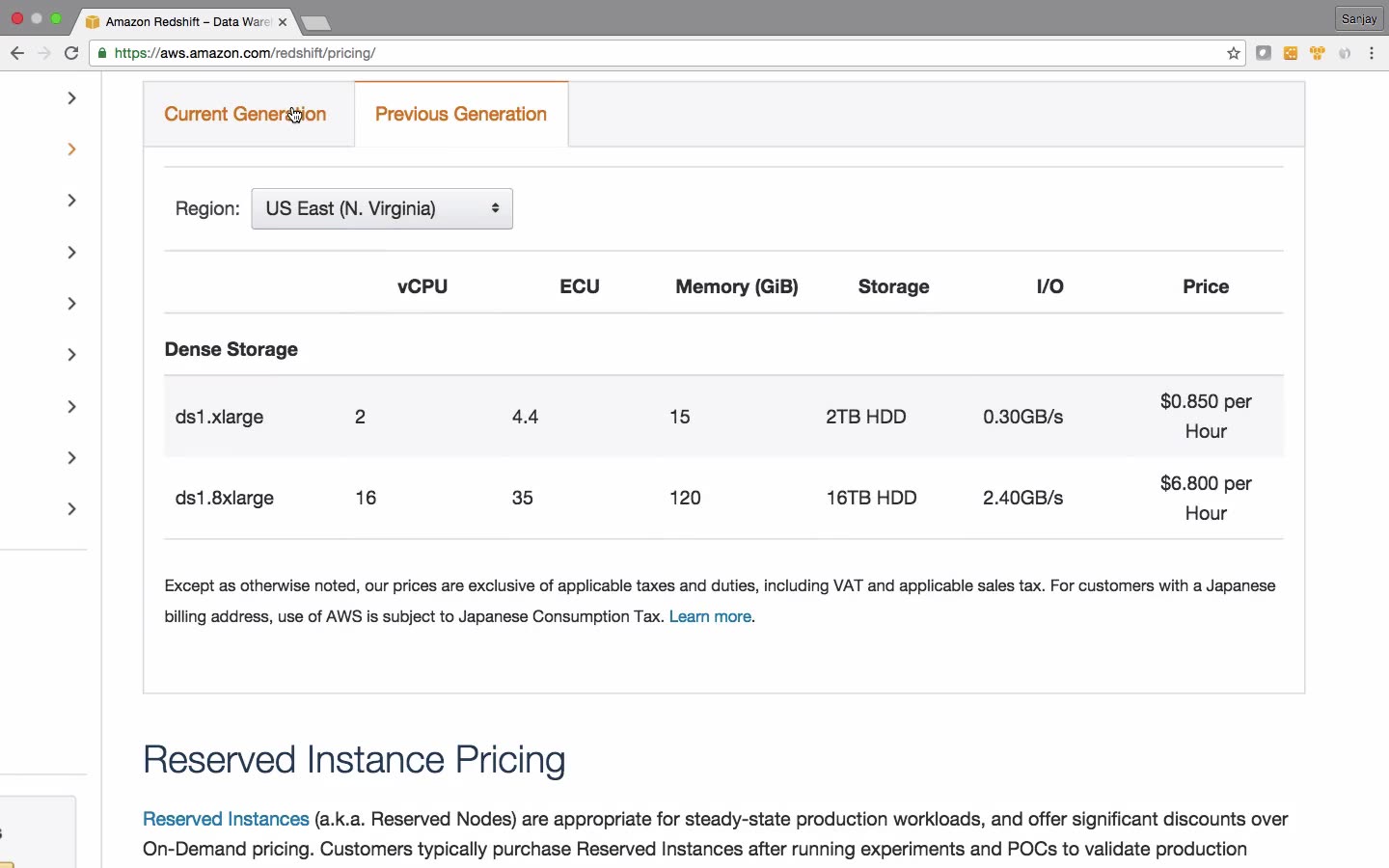Expand the orange highlighted sidebar chevron
Viewport: 1389px width, 868px height.
click(71, 149)
